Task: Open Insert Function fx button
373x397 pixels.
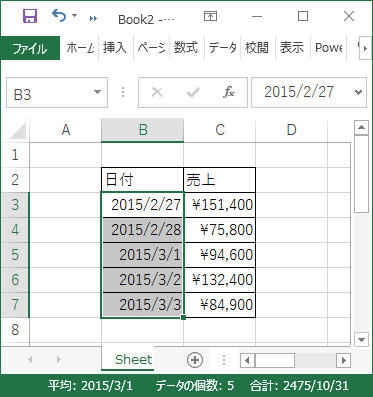Action: (x=229, y=92)
